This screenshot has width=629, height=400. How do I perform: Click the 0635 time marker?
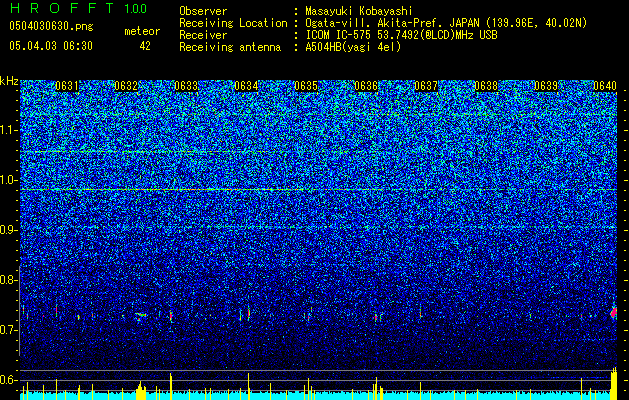[x=306, y=86]
